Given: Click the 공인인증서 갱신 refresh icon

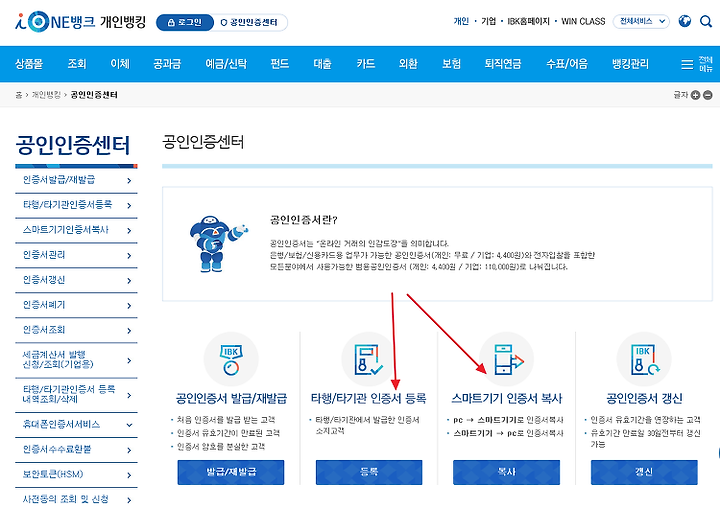Looking at the screenshot, I should coord(644,359).
